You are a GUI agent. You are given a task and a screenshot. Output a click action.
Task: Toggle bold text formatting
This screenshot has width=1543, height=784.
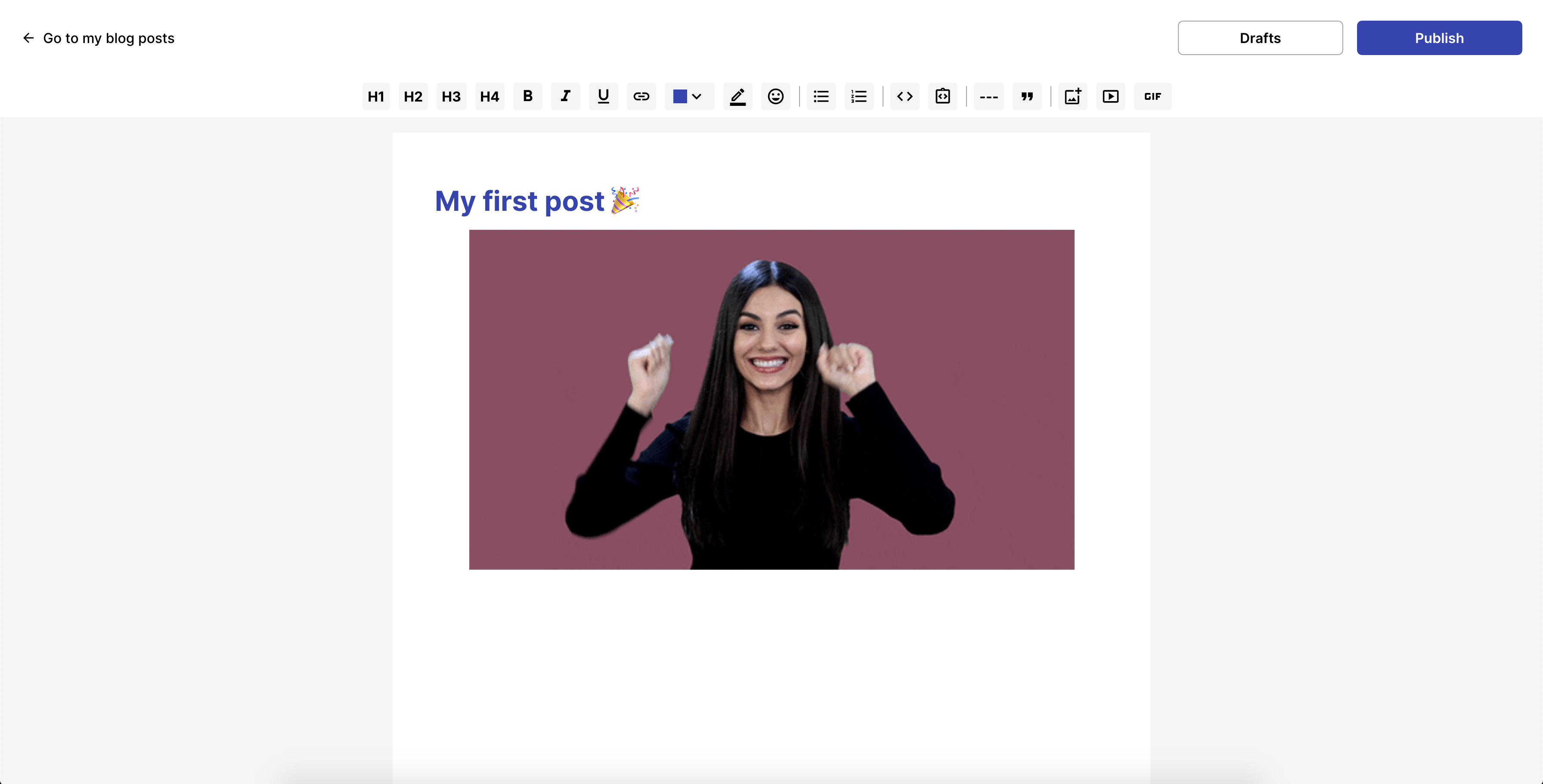527,96
